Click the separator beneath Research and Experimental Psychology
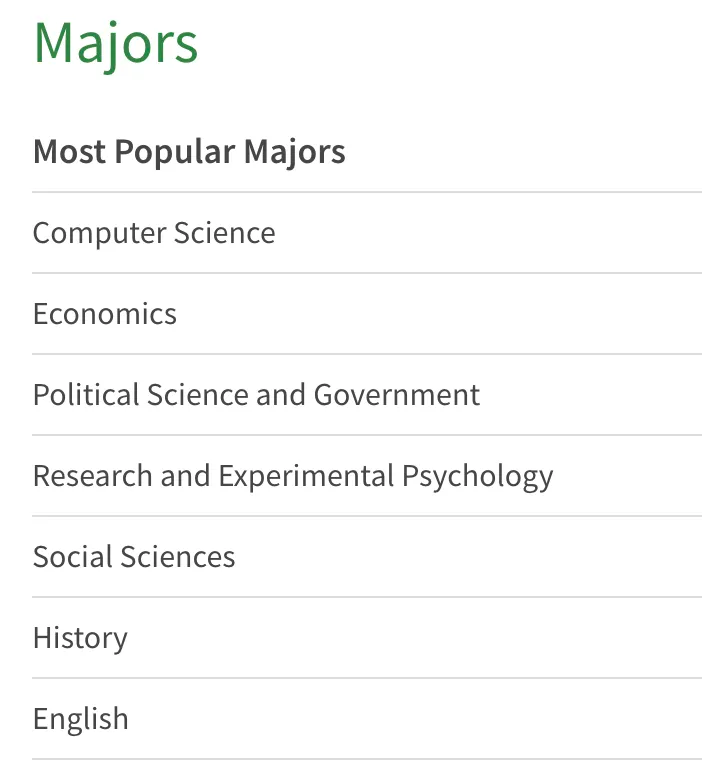Viewport: 702px width, 768px height. click(367, 516)
